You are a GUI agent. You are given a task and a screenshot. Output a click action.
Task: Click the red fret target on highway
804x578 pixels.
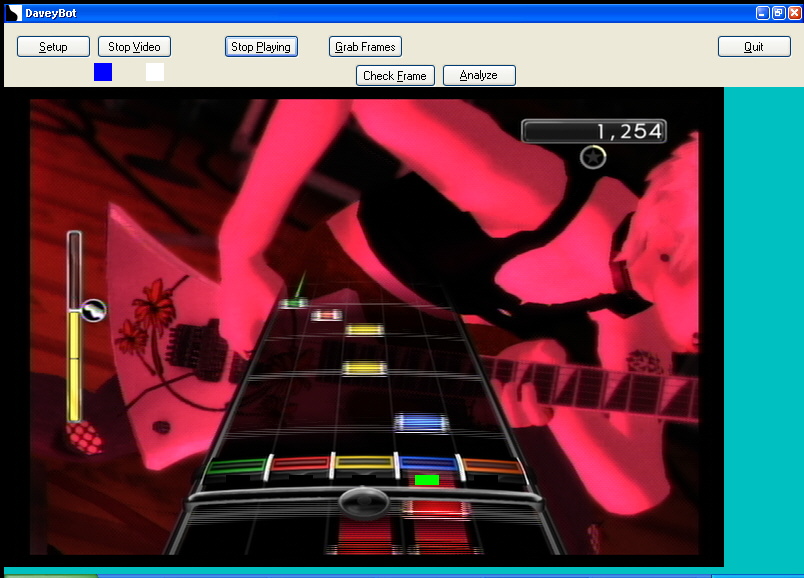pos(300,464)
